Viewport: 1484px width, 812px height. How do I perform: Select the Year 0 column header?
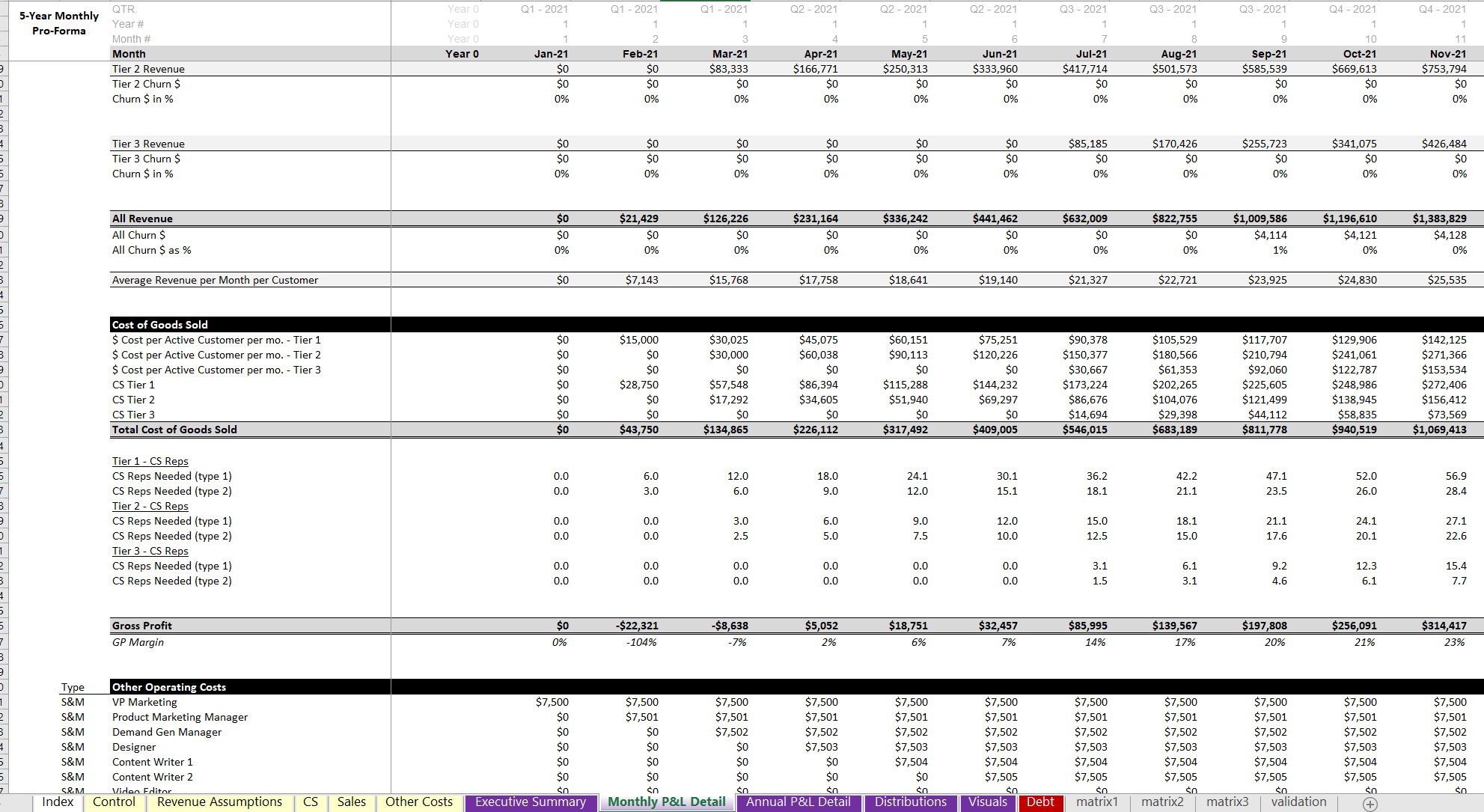click(x=462, y=54)
